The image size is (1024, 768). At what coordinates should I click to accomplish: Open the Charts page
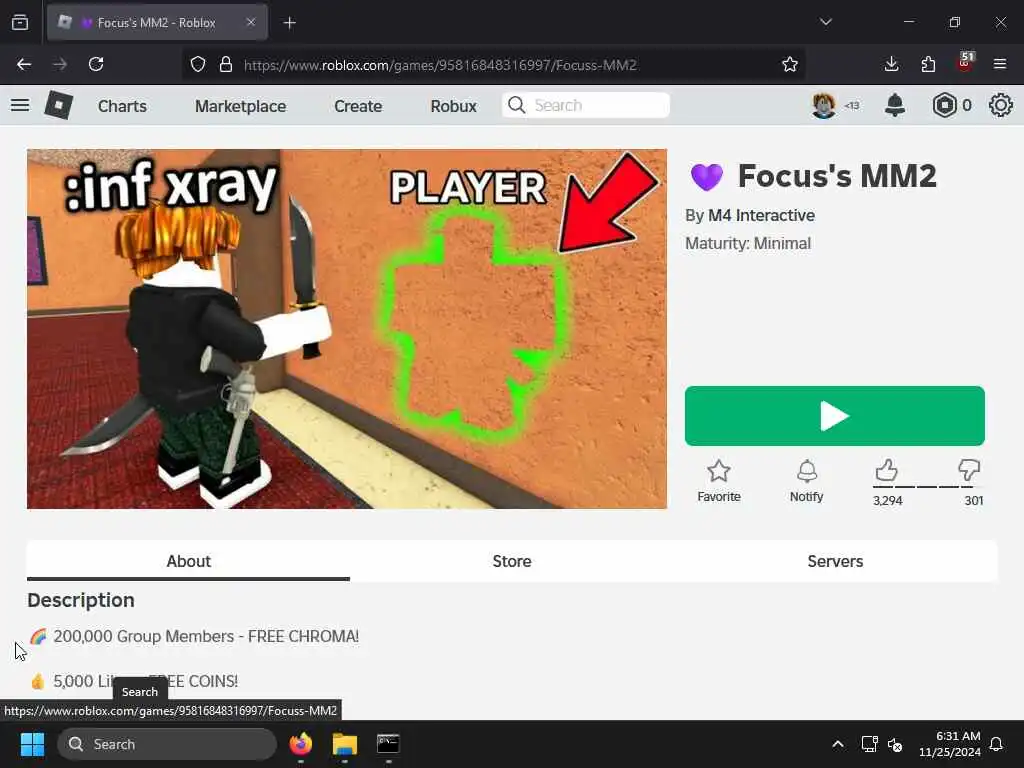pos(122,106)
